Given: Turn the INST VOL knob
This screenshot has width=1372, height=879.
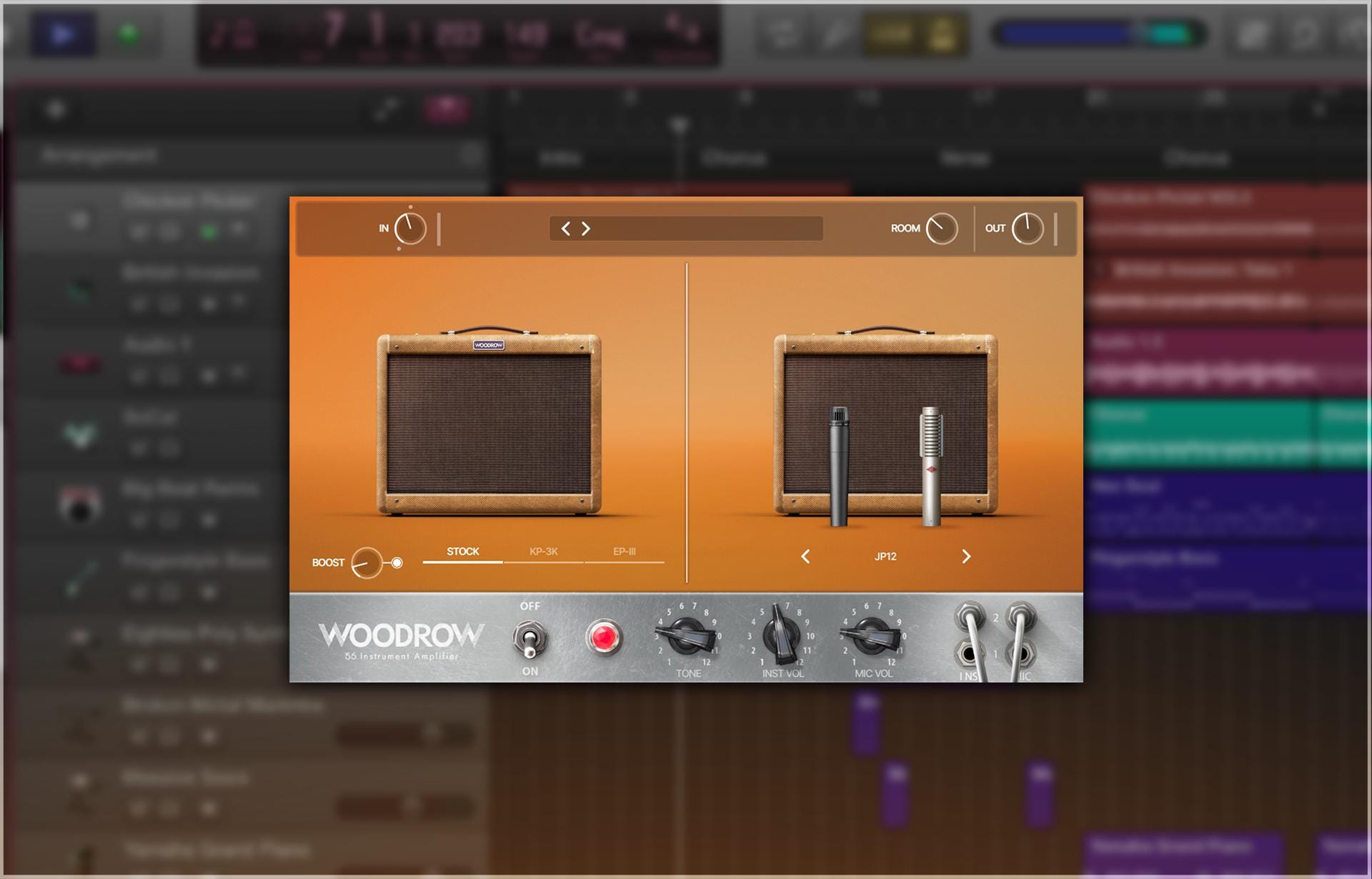Looking at the screenshot, I should click(x=781, y=634).
